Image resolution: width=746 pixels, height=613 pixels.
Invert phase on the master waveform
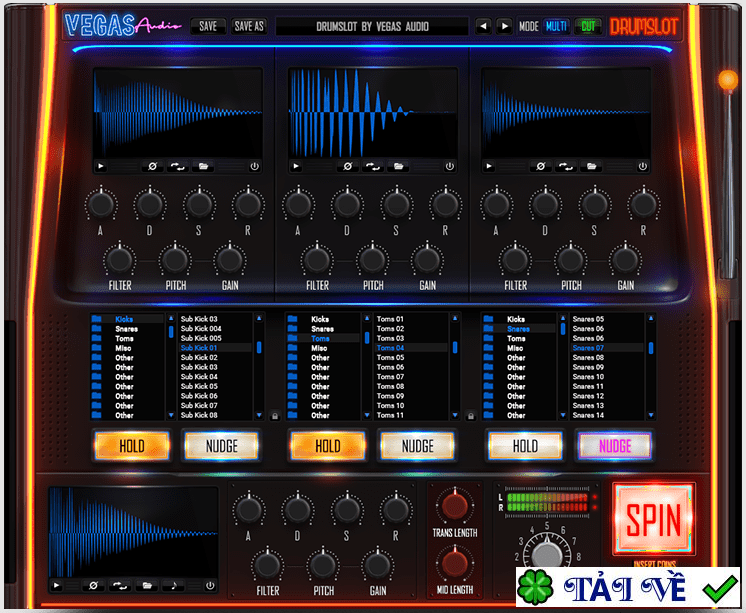[x=94, y=586]
